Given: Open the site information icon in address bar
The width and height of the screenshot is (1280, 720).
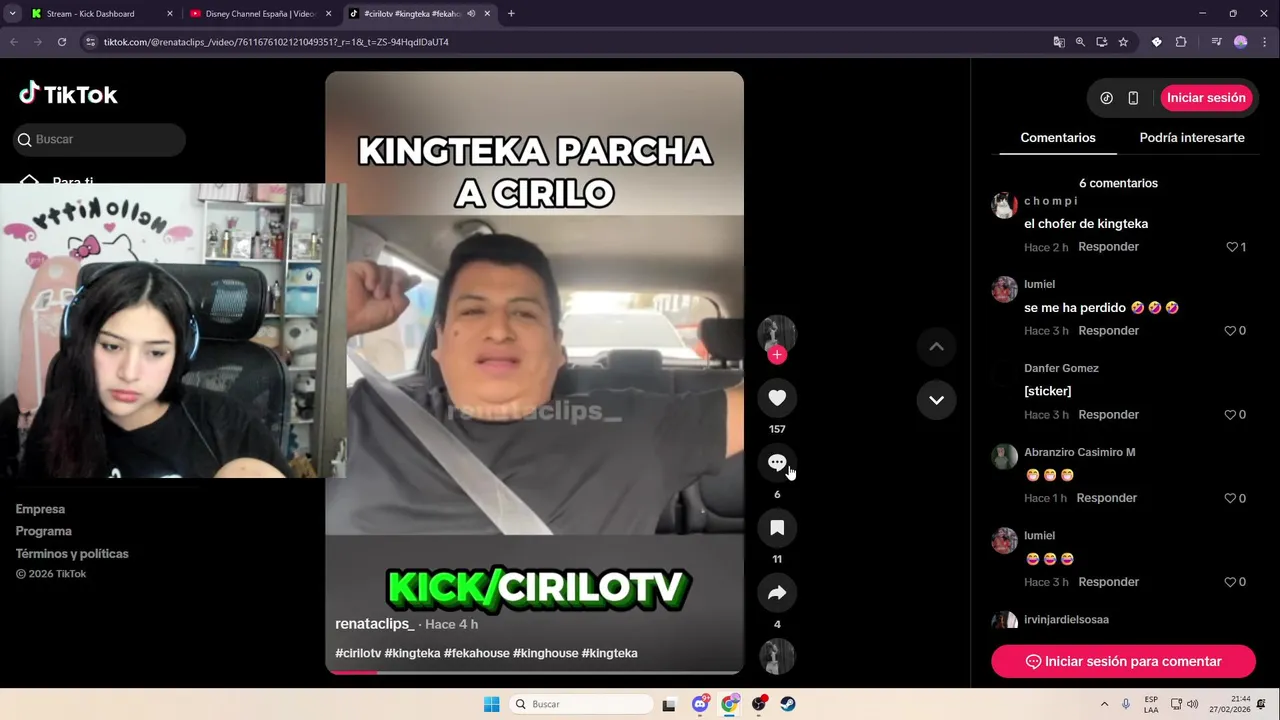Looking at the screenshot, I should pos(91,42).
